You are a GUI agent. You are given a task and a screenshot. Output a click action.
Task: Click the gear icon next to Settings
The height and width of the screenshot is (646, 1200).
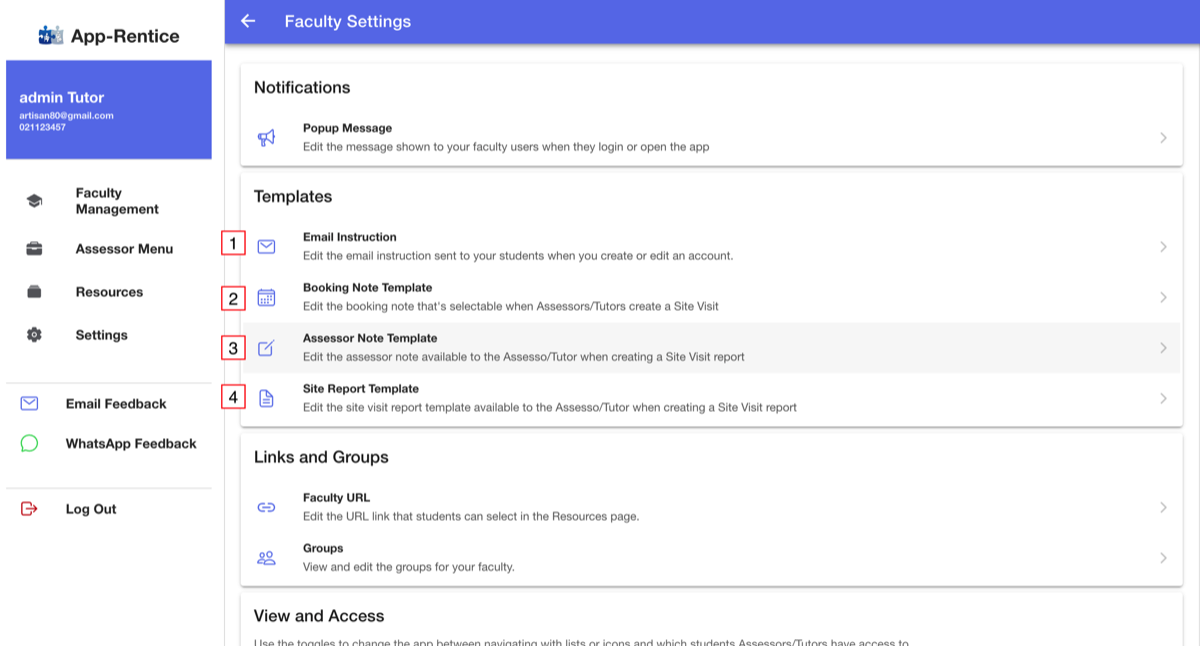34,335
